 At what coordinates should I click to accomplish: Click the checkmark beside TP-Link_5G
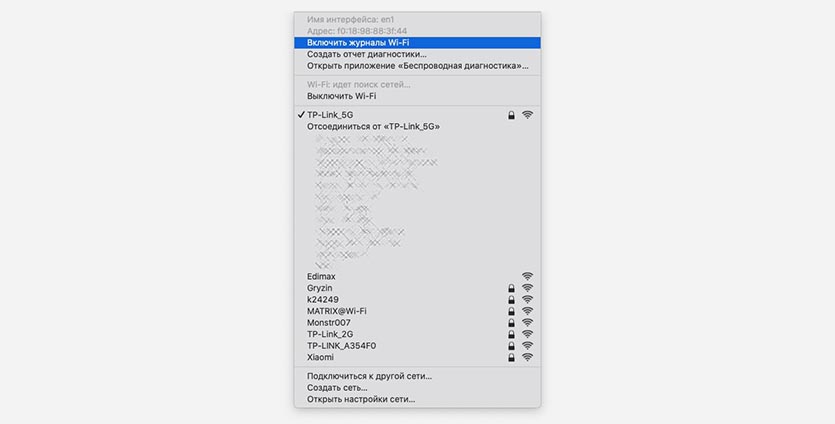coord(301,115)
